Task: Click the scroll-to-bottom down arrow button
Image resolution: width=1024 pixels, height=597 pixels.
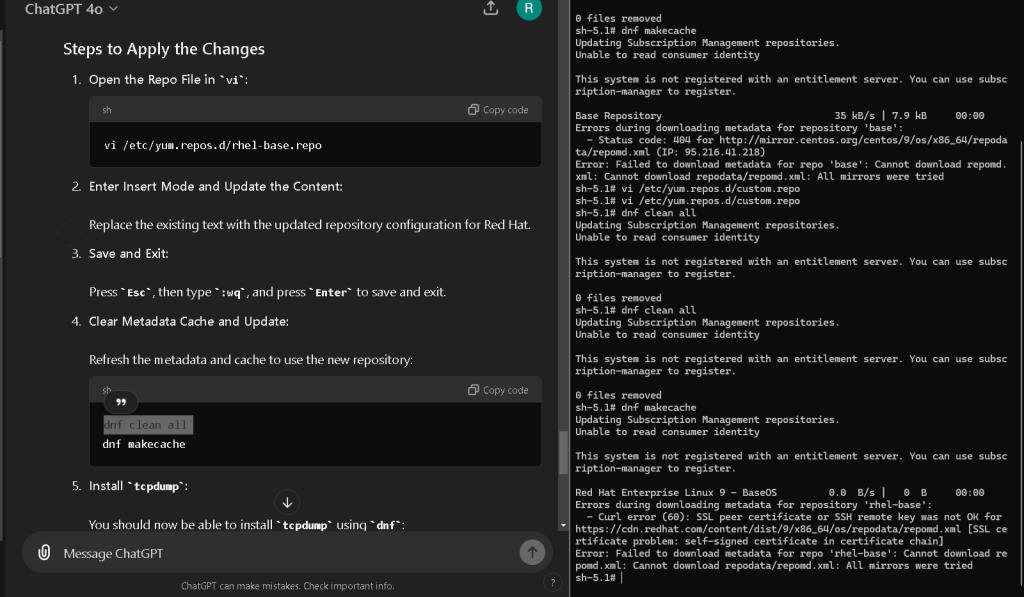Action: [x=287, y=502]
